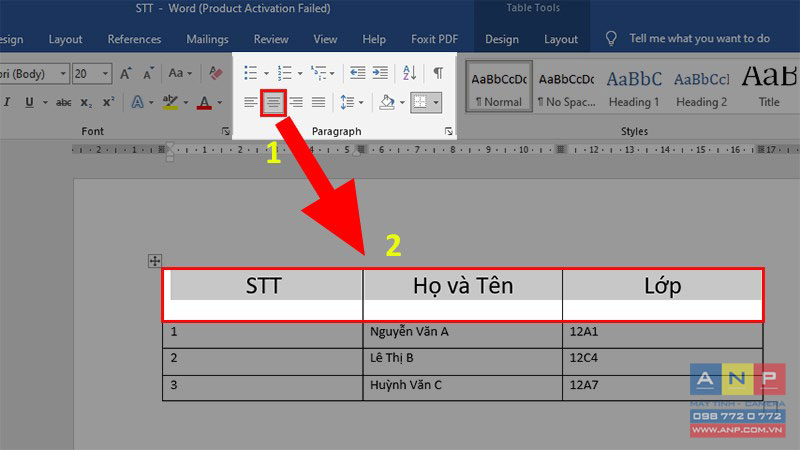Open the Mailings tab
Viewport: 800px width, 450px height.
tap(207, 39)
